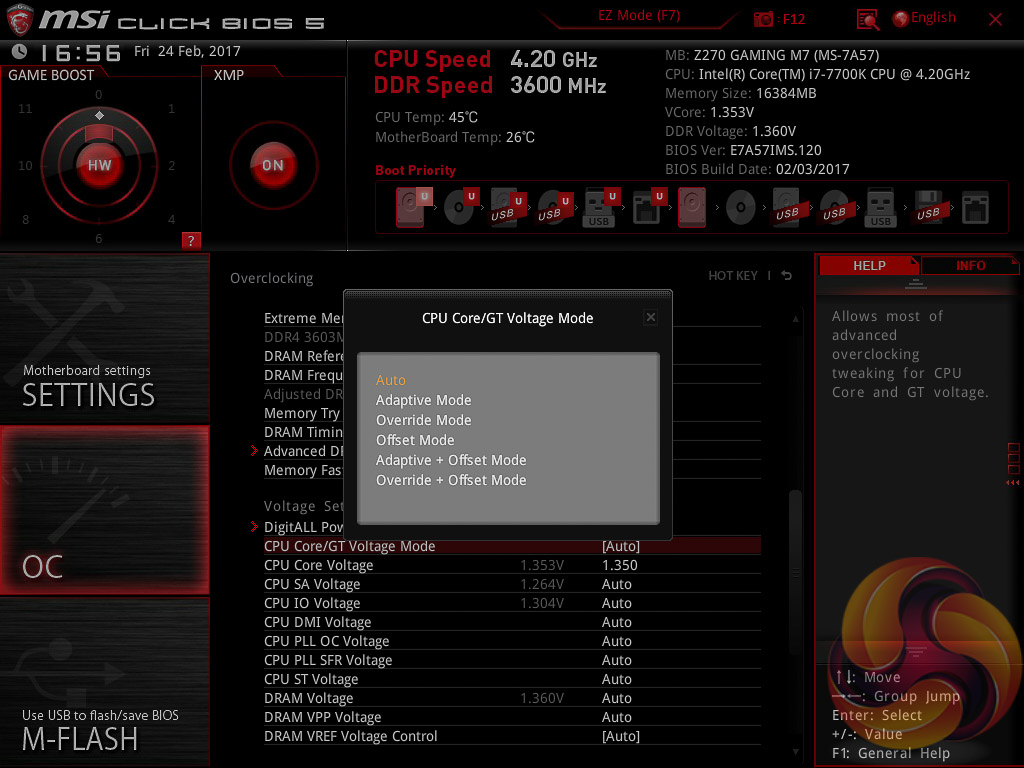Click DRAM Voltage Auto value
This screenshot has width=1024, height=768.
pos(616,698)
